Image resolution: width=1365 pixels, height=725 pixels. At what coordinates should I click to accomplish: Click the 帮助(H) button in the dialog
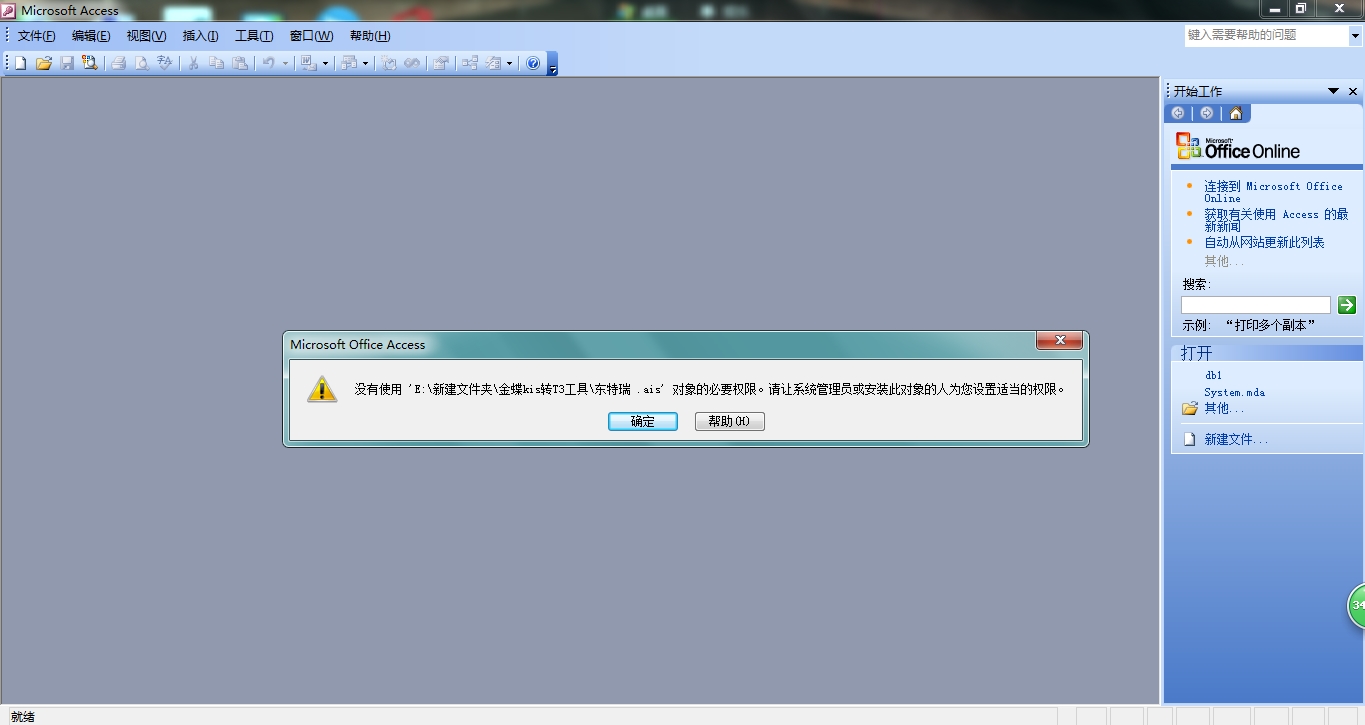click(x=729, y=422)
